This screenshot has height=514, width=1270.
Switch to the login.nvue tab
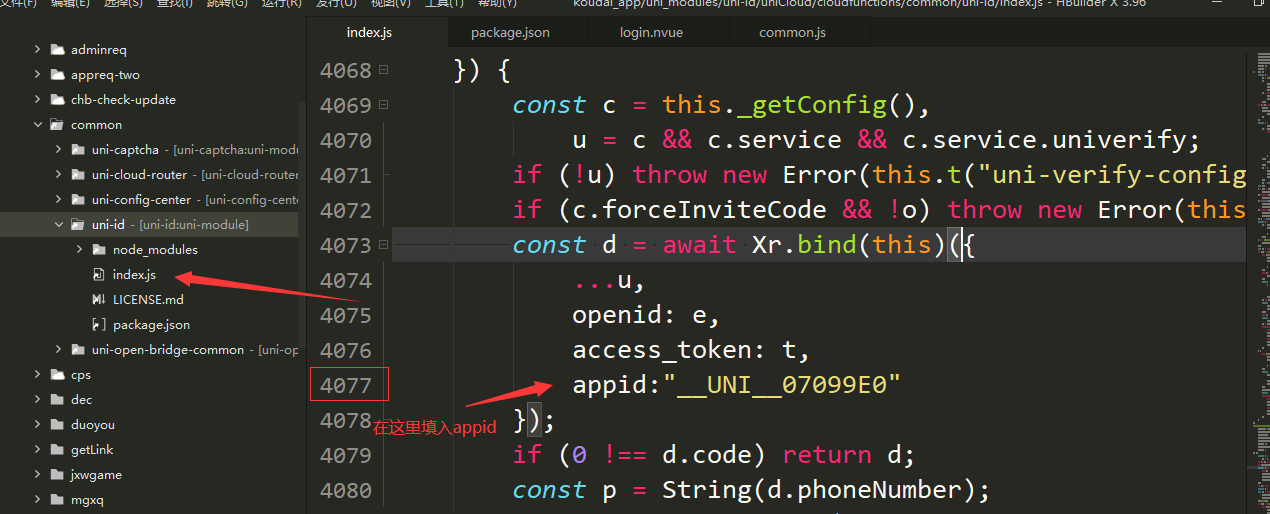click(x=652, y=33)
